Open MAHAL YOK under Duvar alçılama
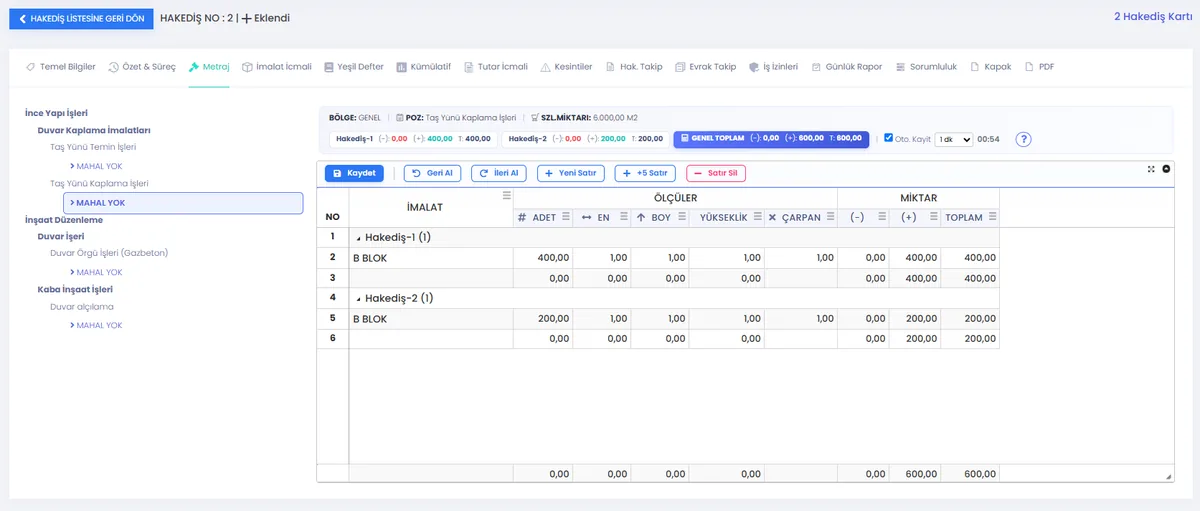The width and height of the screenshot is (1200, 511). tap(96, 325)
